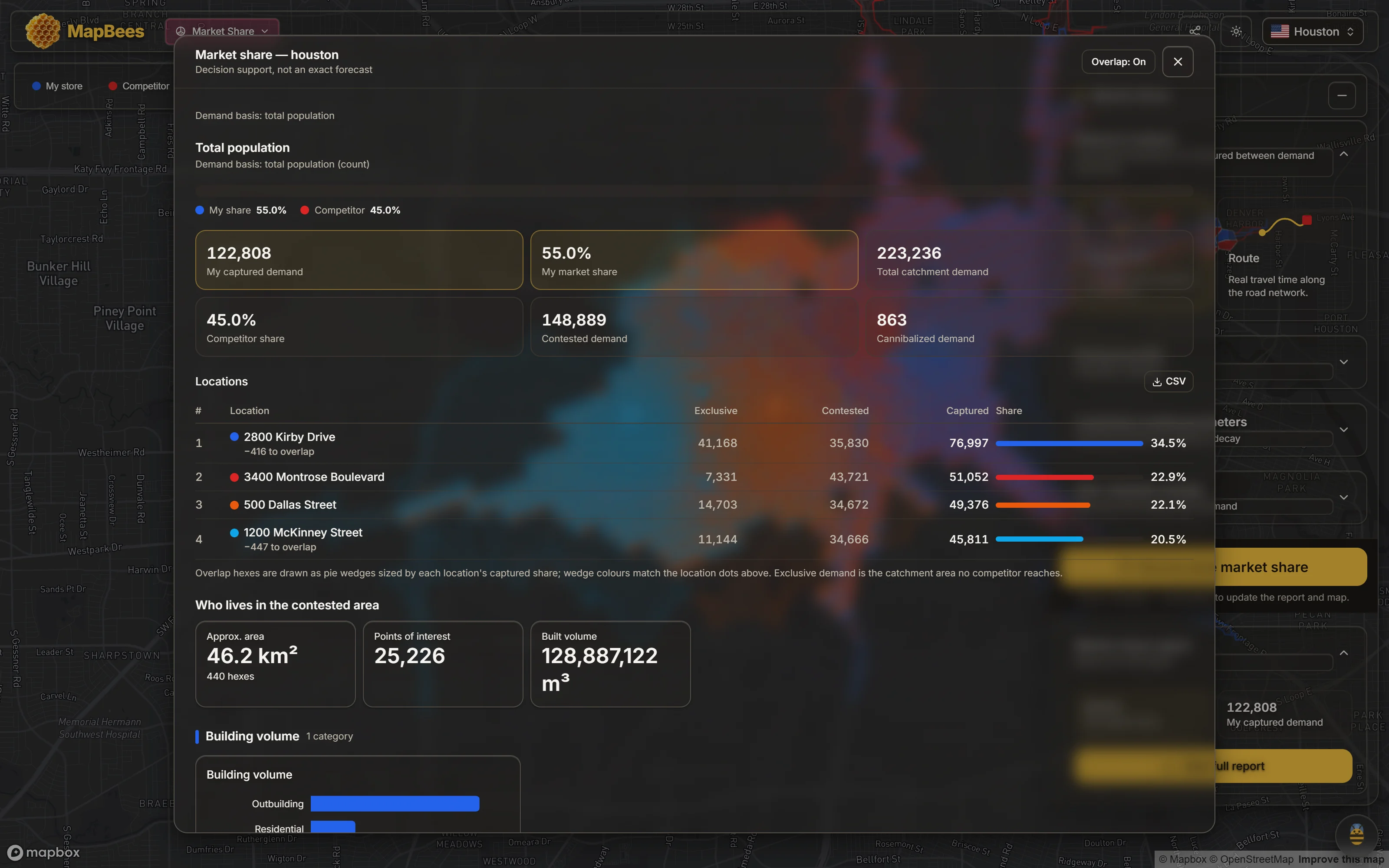Click the Residential bar in Building volume chart
This screenshot has height=868, width=1389.
(333, 827)
